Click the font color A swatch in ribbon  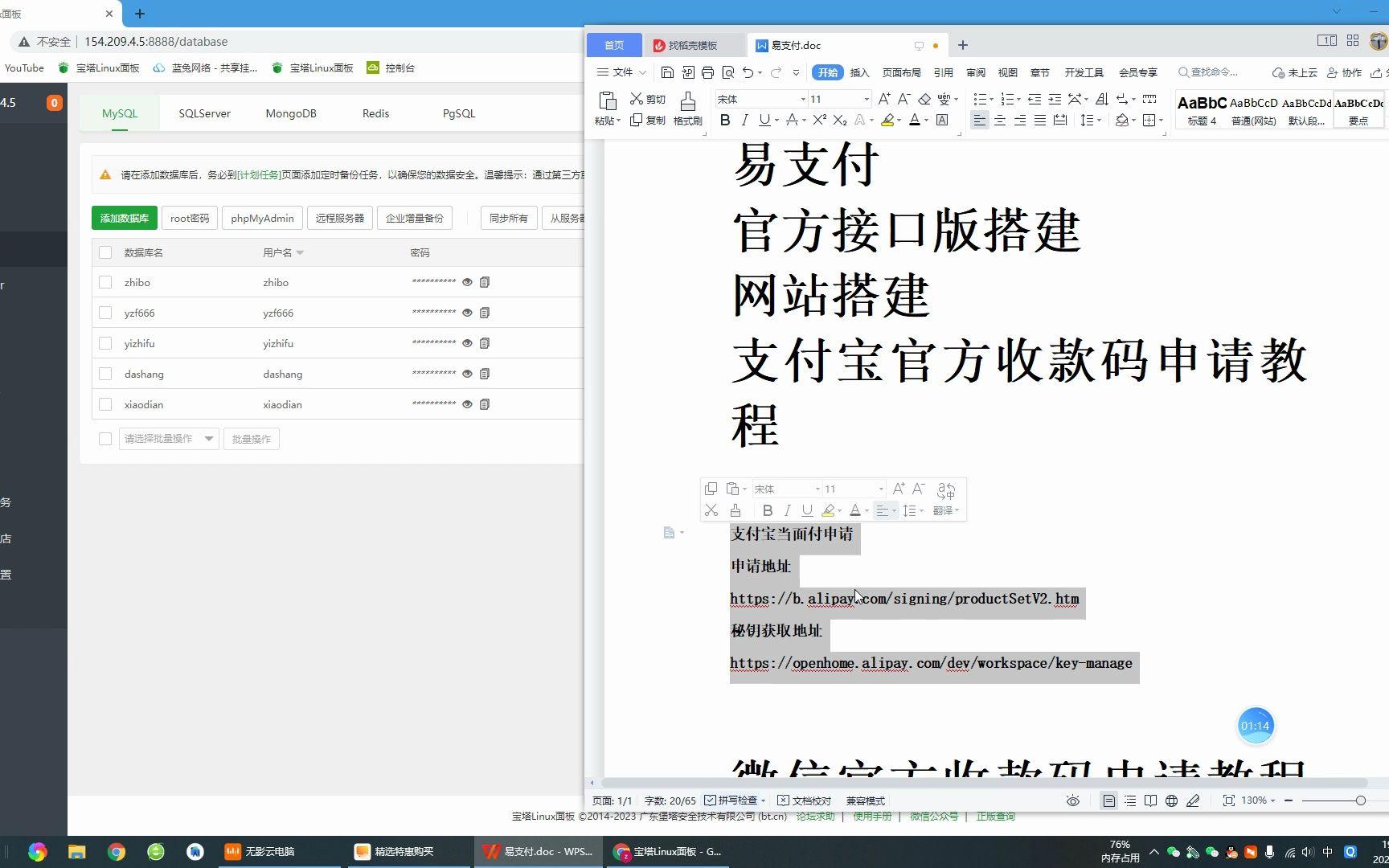914,120
